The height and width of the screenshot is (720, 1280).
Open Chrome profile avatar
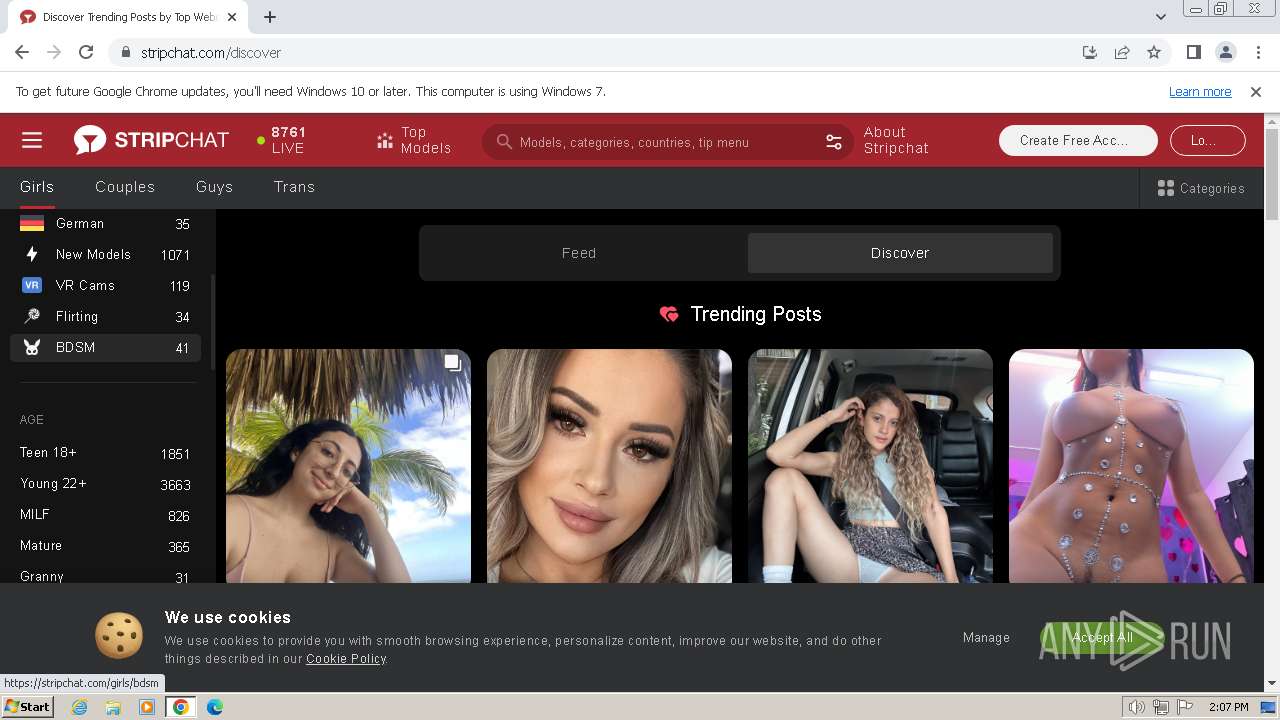coord(1226,52)
